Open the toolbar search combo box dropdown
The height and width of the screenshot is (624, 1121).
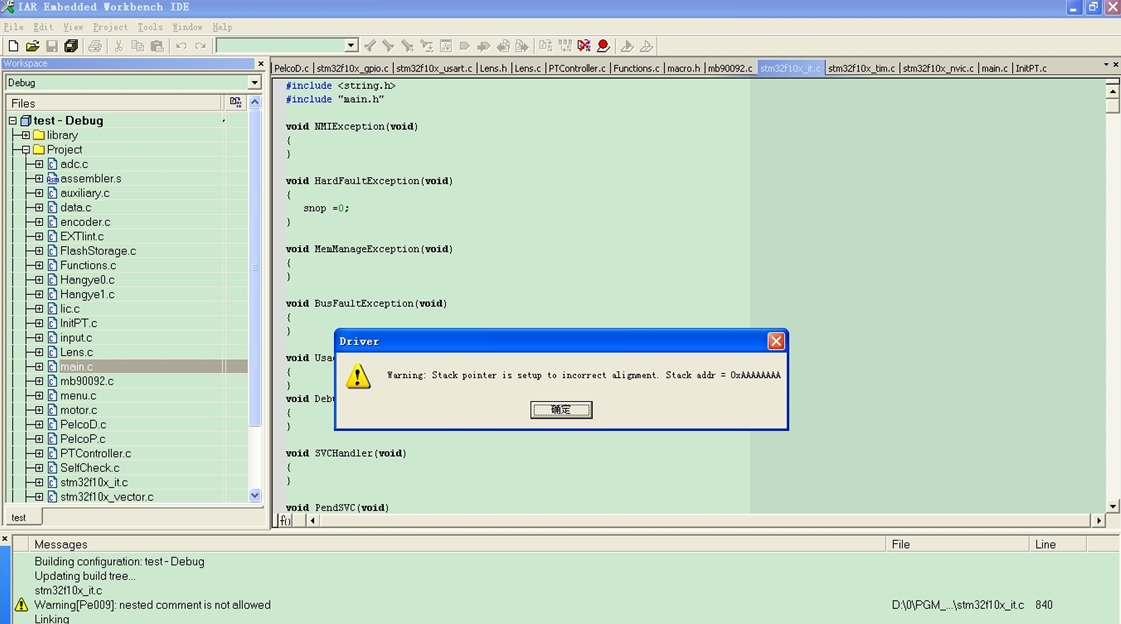tap(351, 46)
